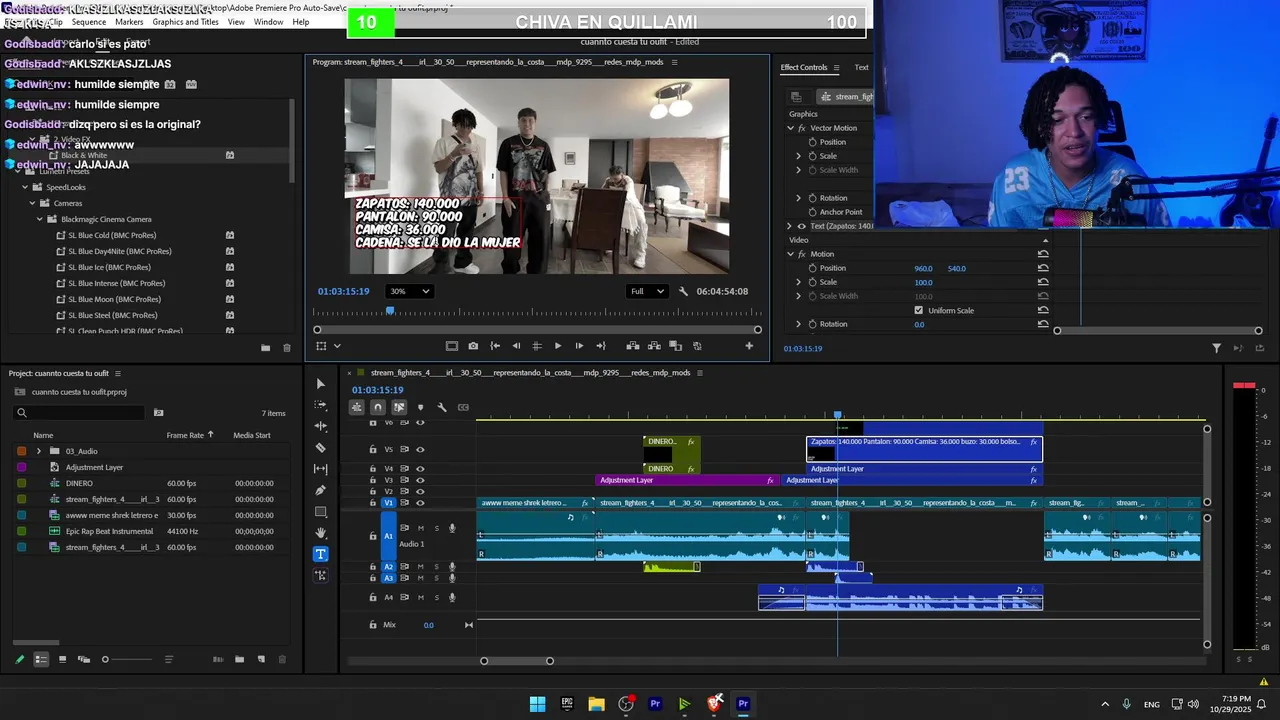Toggle Uniform Scale checkbox
Screen dimensions: 1280x720
[919, 310]
